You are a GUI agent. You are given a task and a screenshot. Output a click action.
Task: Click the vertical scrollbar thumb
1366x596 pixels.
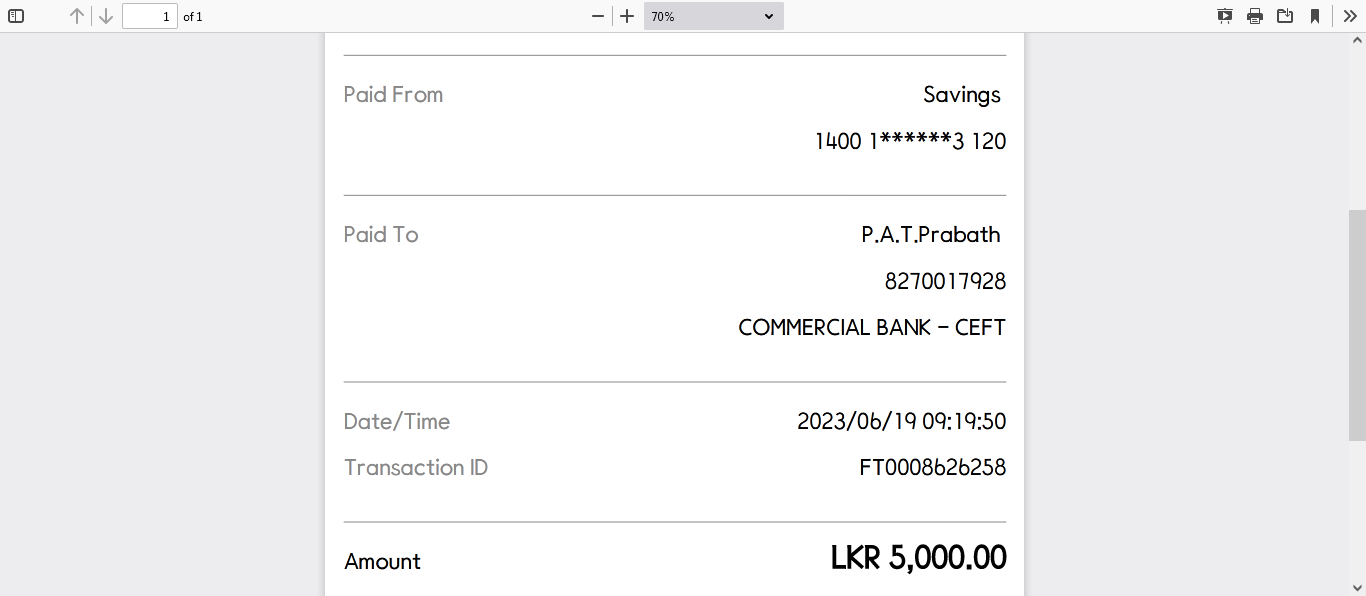point(1357,325)
